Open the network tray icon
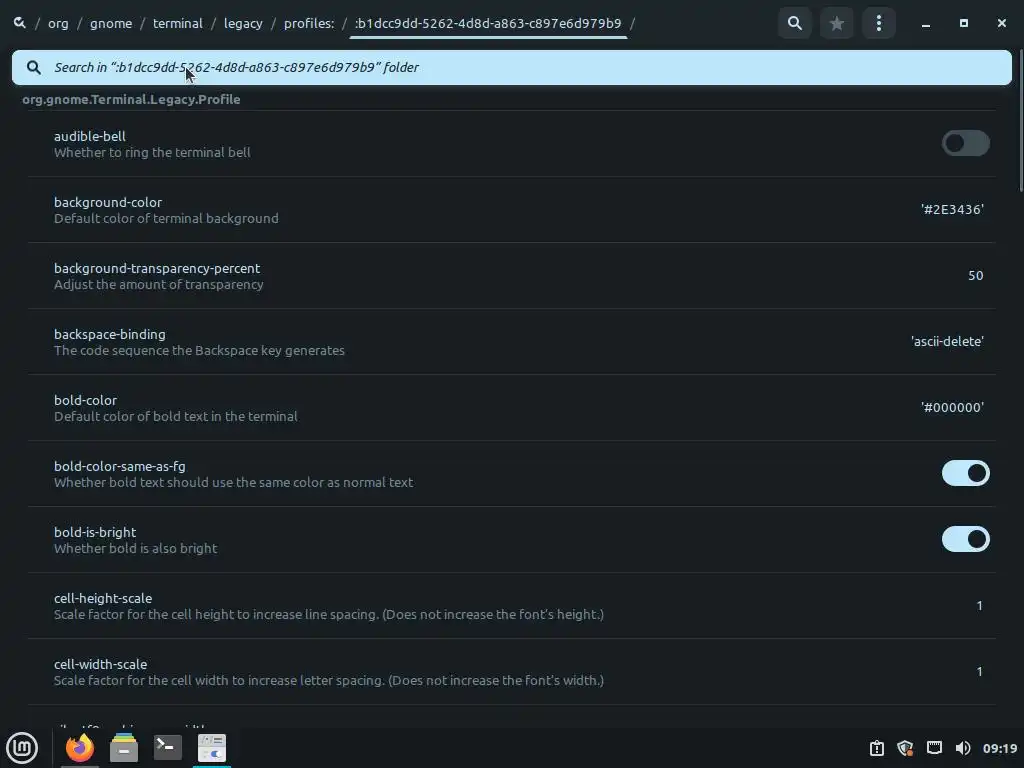 pos(934,748)
